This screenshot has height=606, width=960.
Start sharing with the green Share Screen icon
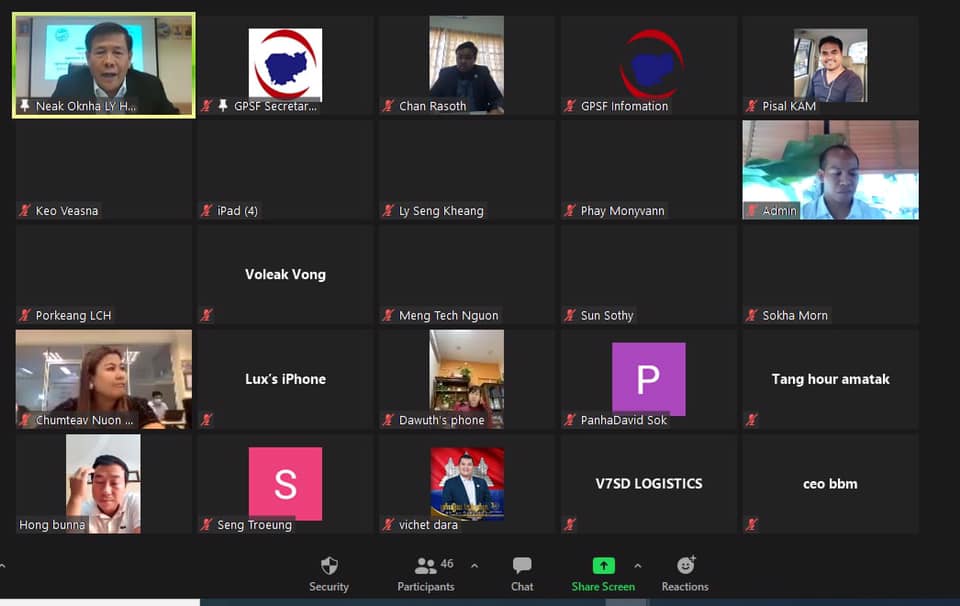point(603,566)
